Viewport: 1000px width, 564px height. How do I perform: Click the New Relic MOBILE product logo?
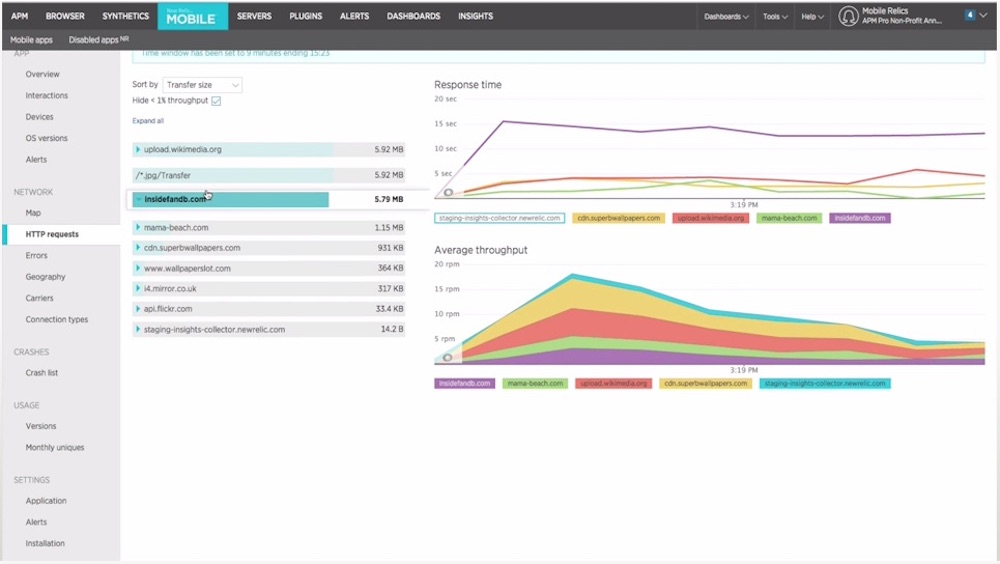[x=193, y=16]
